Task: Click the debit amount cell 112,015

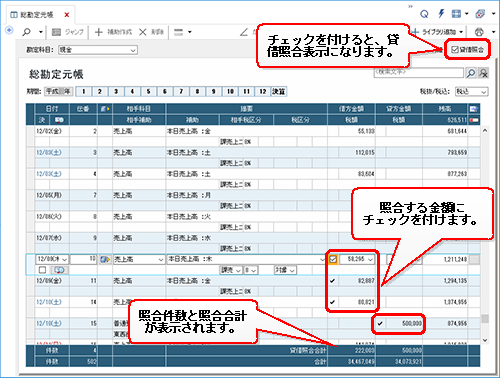Action: click(x=357, y=153)
